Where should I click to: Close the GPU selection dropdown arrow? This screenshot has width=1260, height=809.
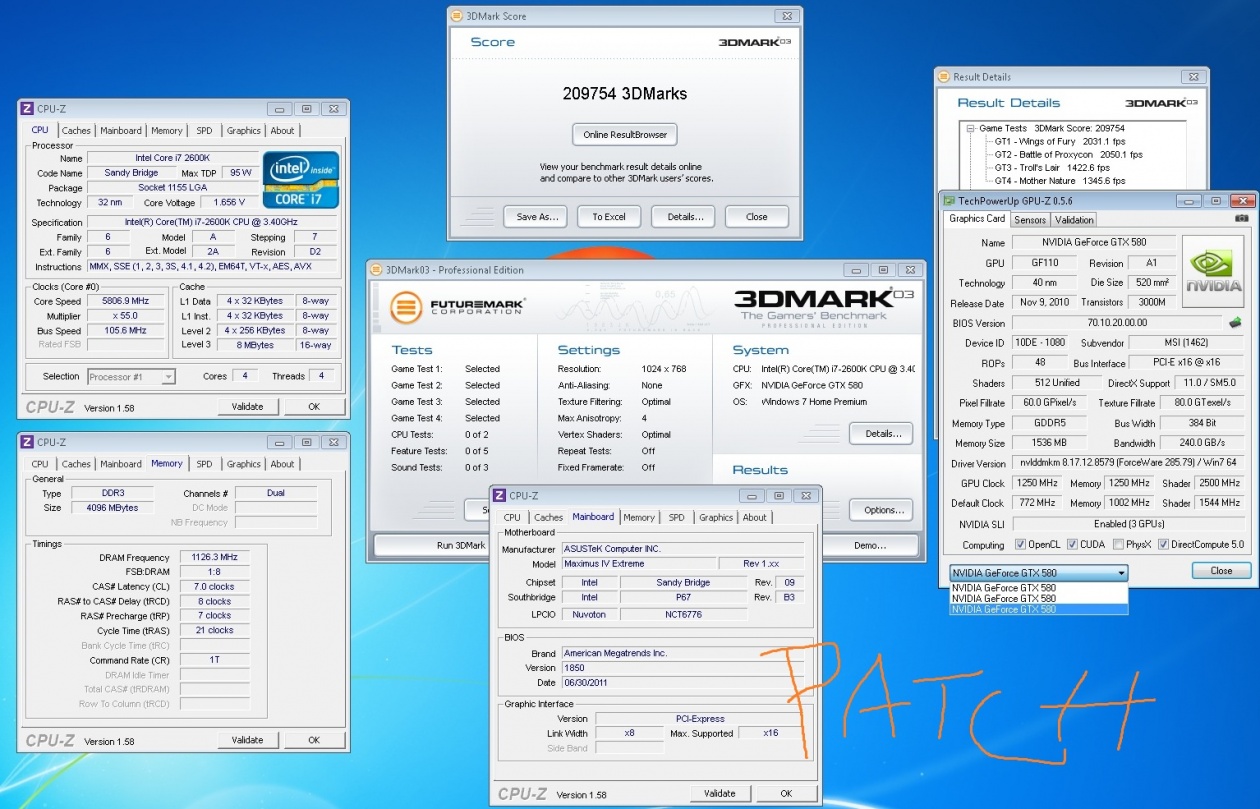pyautogui.click(x=1121, y=573)
